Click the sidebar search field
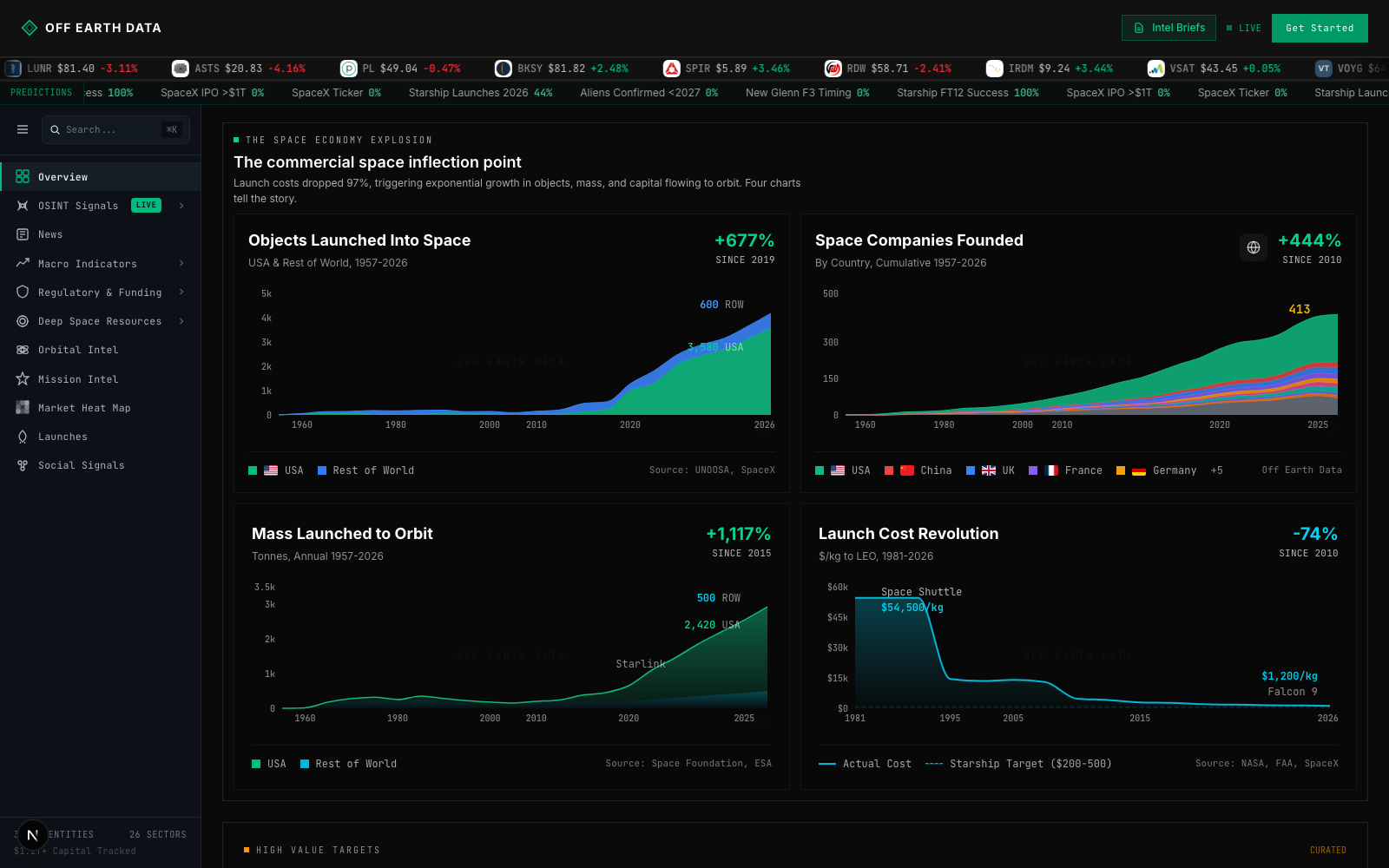The image size is (1389, 868). tap(115, 129)
